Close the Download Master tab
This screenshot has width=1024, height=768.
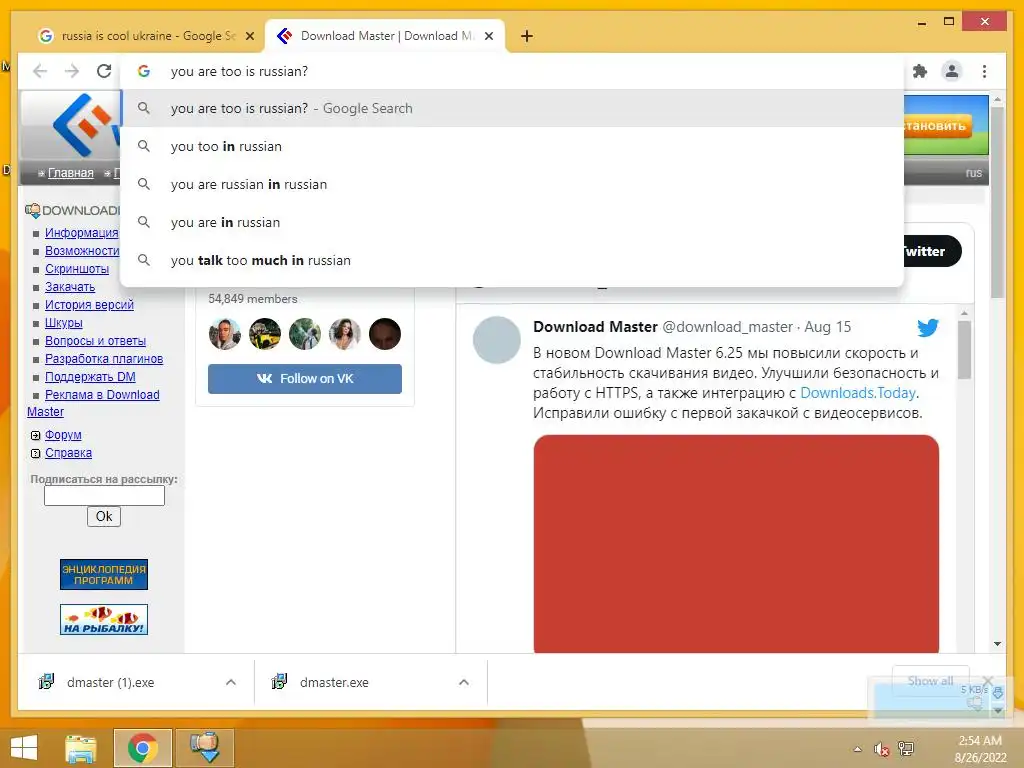[488, 36]
